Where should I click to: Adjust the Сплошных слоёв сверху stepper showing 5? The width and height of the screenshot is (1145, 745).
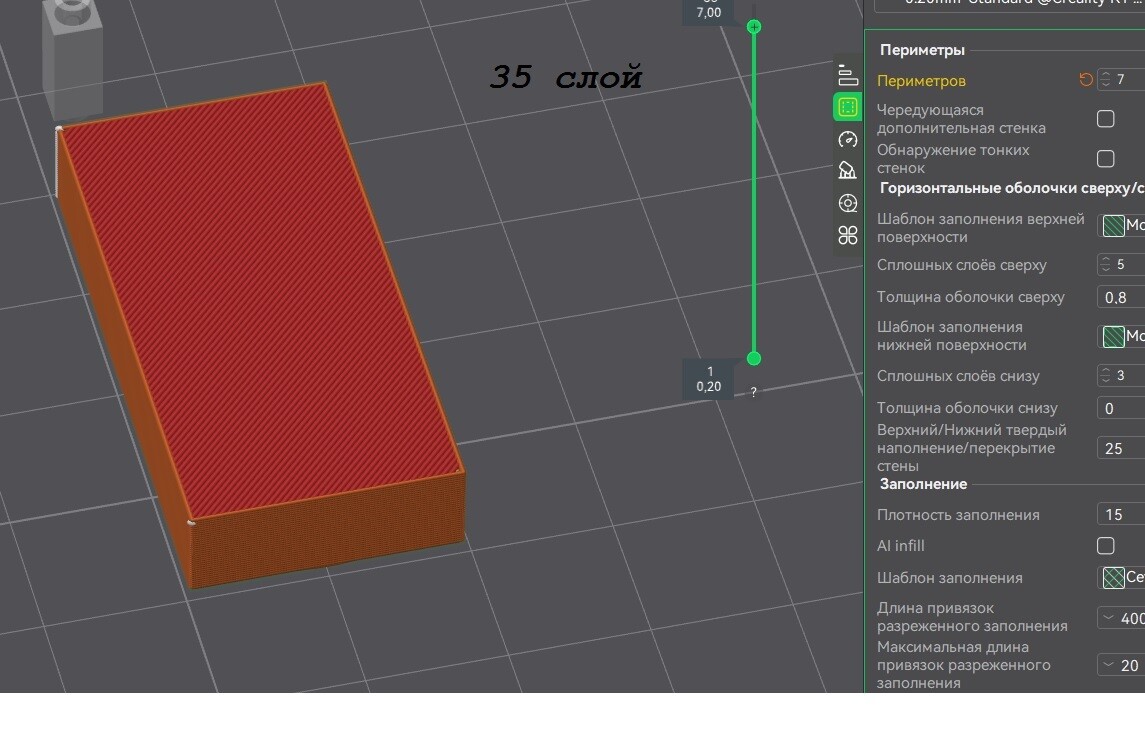tap(1106, 264)
